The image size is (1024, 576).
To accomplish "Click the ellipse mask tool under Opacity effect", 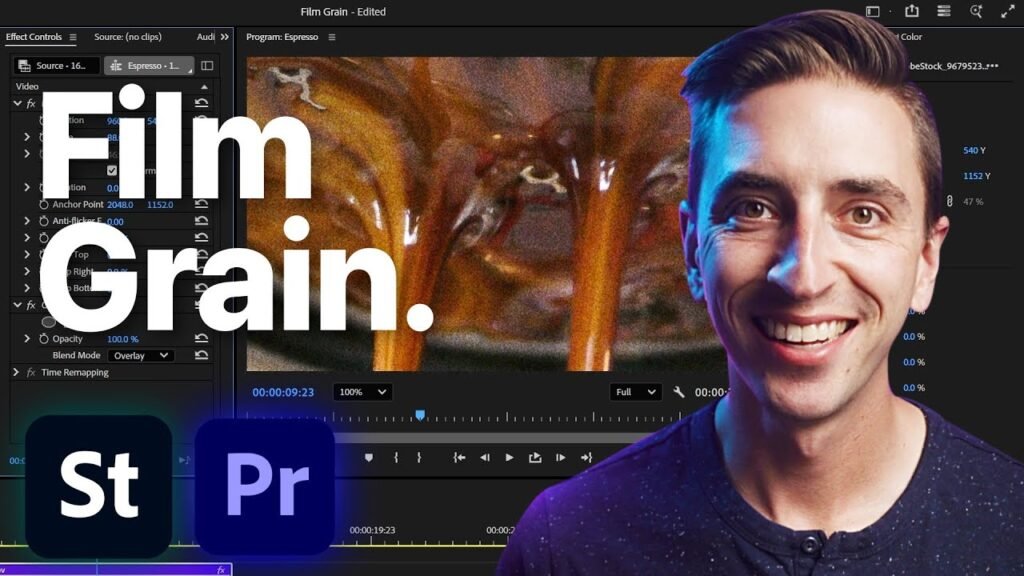I will coord(48,321).
